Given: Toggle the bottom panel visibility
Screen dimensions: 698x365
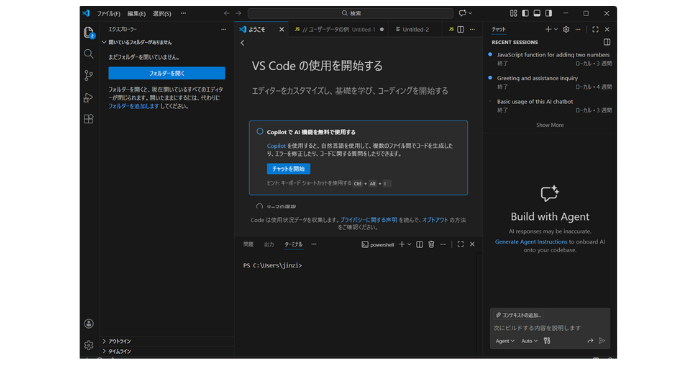Looking at the screenshot, I should pyautogui.click(x=537, y=13).
